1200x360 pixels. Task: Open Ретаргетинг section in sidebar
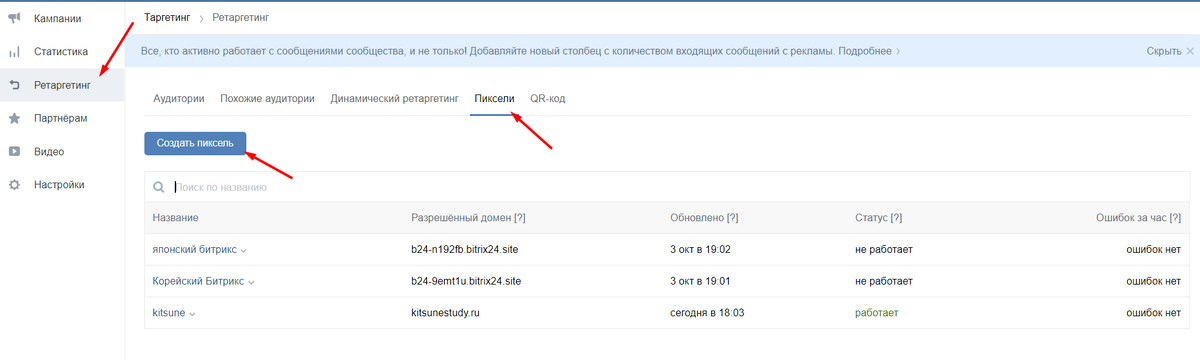point(62,86)
